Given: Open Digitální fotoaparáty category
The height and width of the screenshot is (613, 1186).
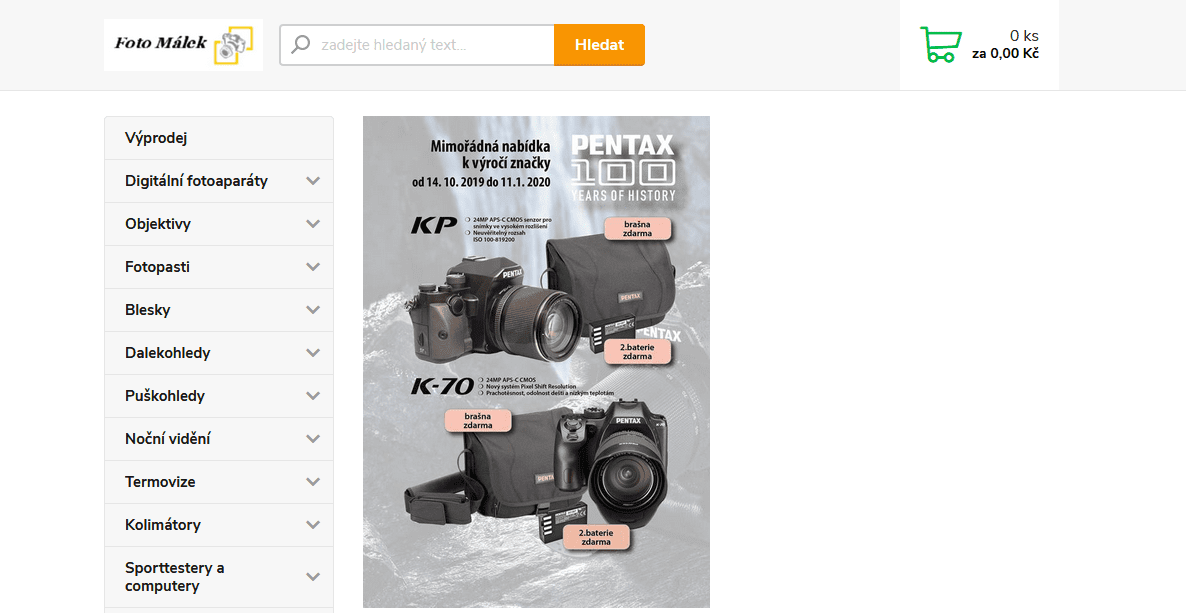Looking at the screenshot, I should [x=197, y=181].
